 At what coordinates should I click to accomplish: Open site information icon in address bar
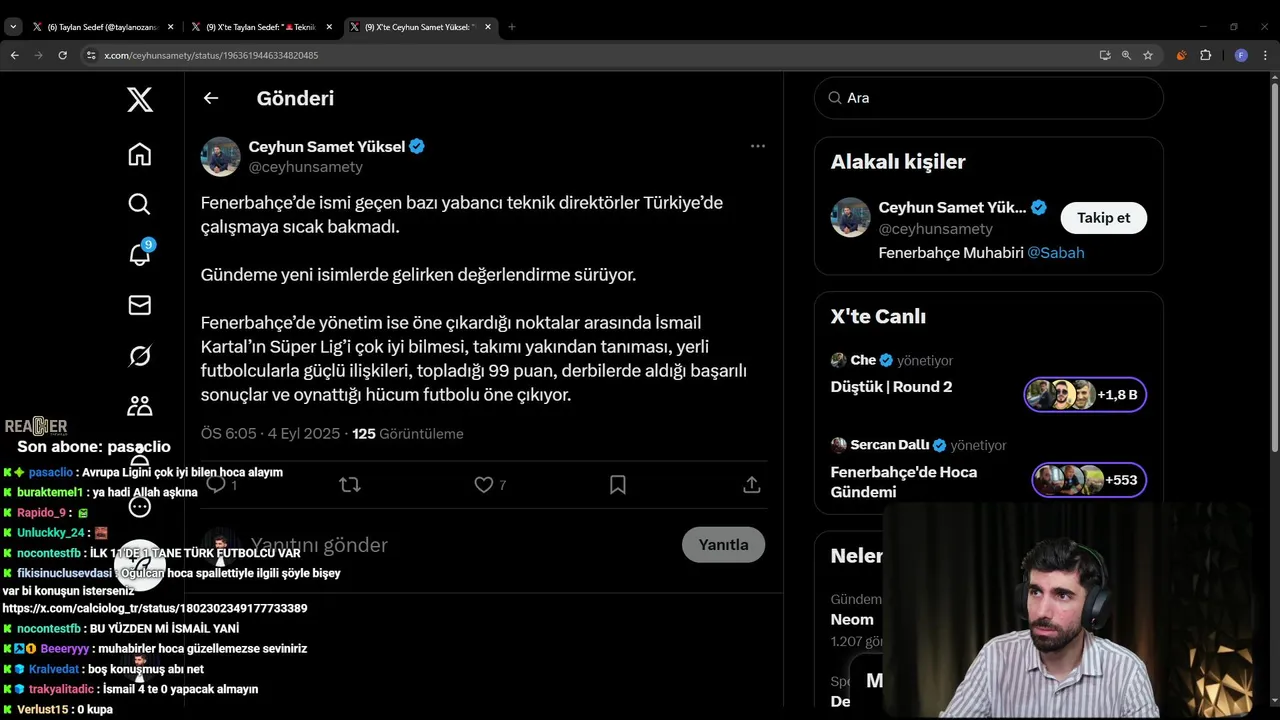(x=89, y=55)
